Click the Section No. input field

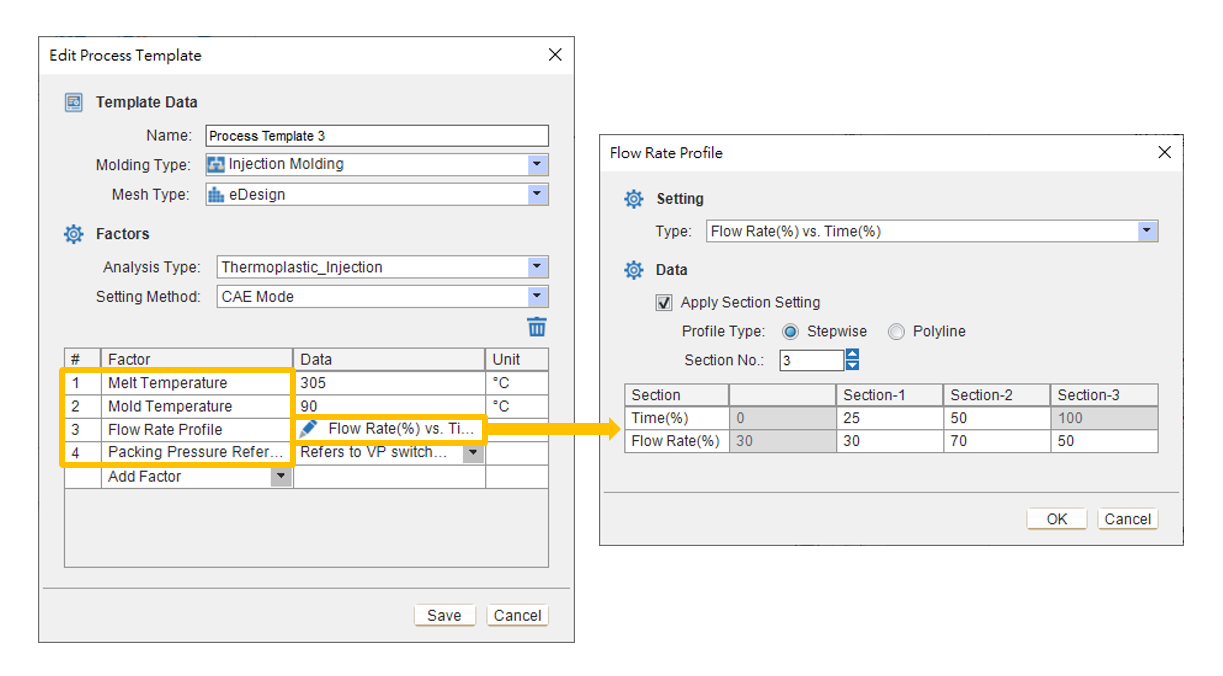(812, 360)
